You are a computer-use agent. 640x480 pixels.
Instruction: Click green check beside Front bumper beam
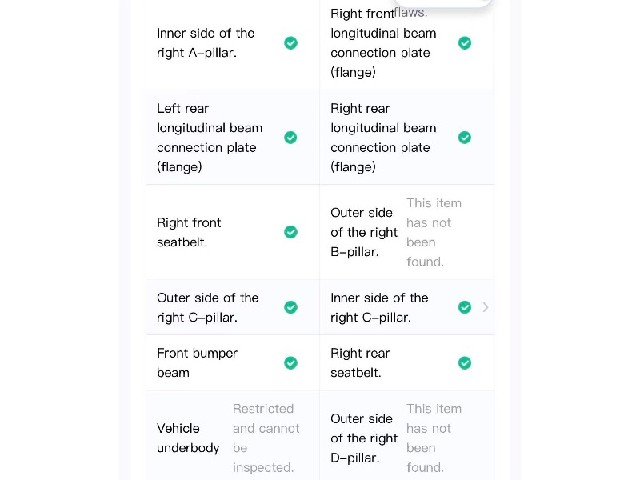(291, 363)
